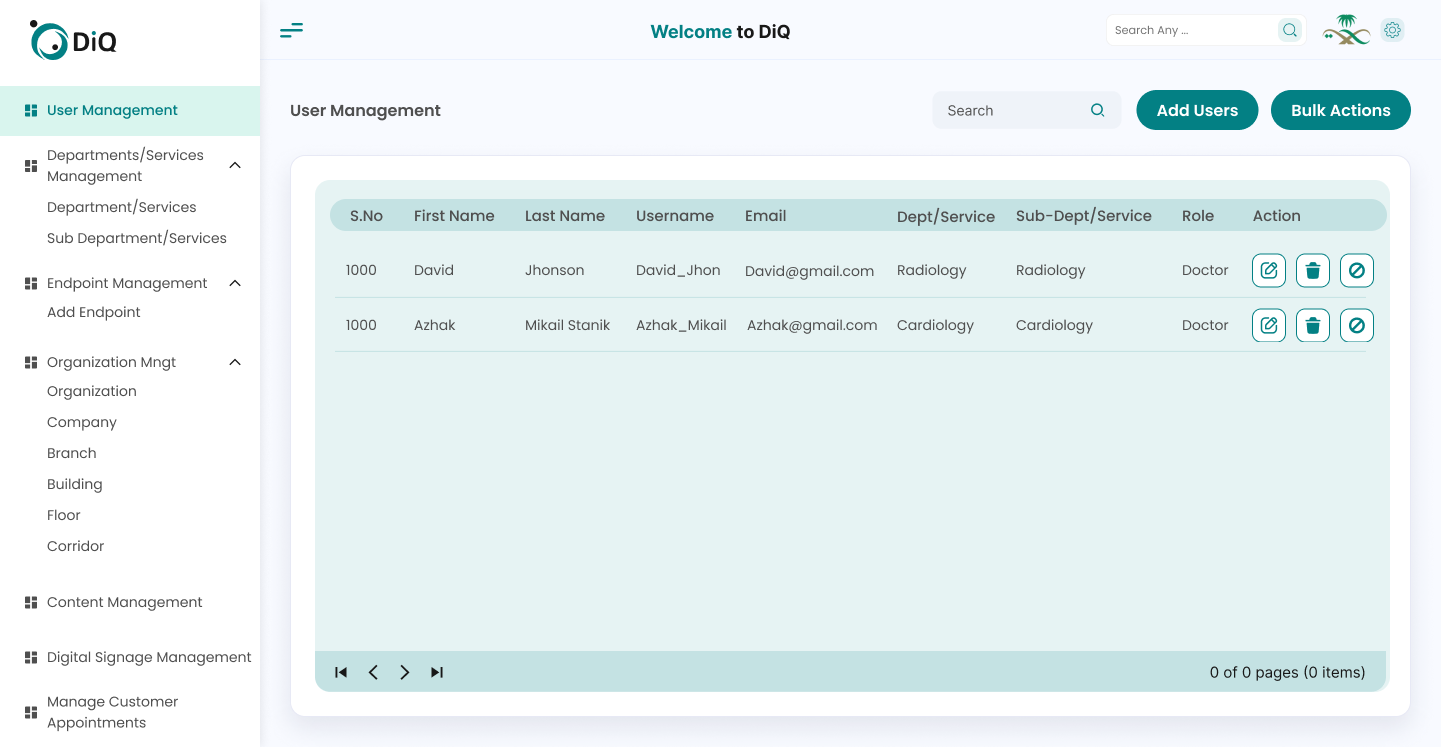Image resolution: width=1441 pixels, height=747 pixels.
Task: Click the Bulk Actions button
Action: coord(1341,110)
